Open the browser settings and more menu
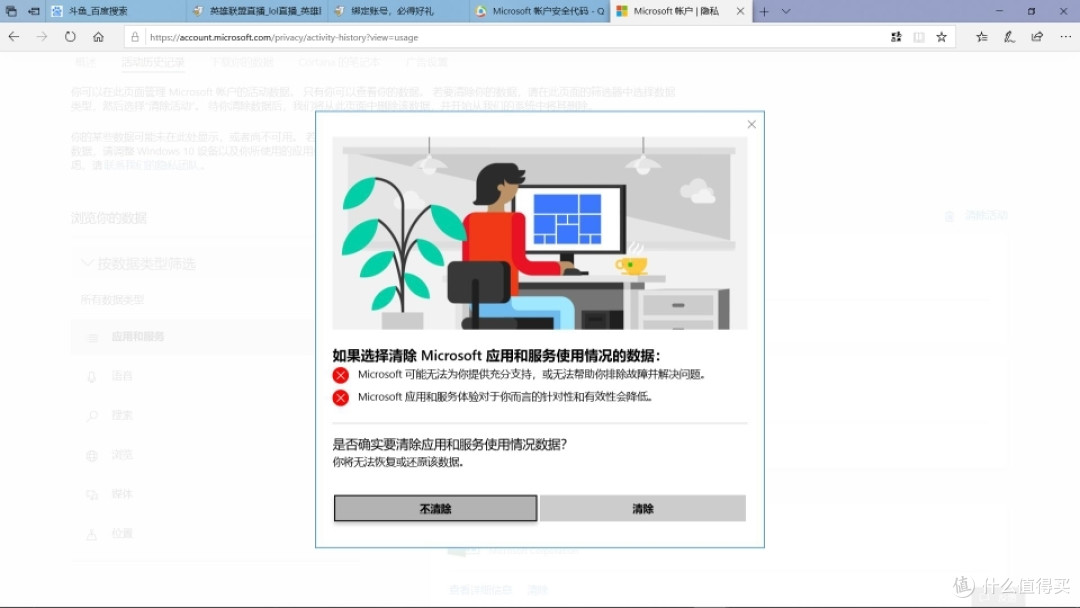 (x=1066, y=37)
